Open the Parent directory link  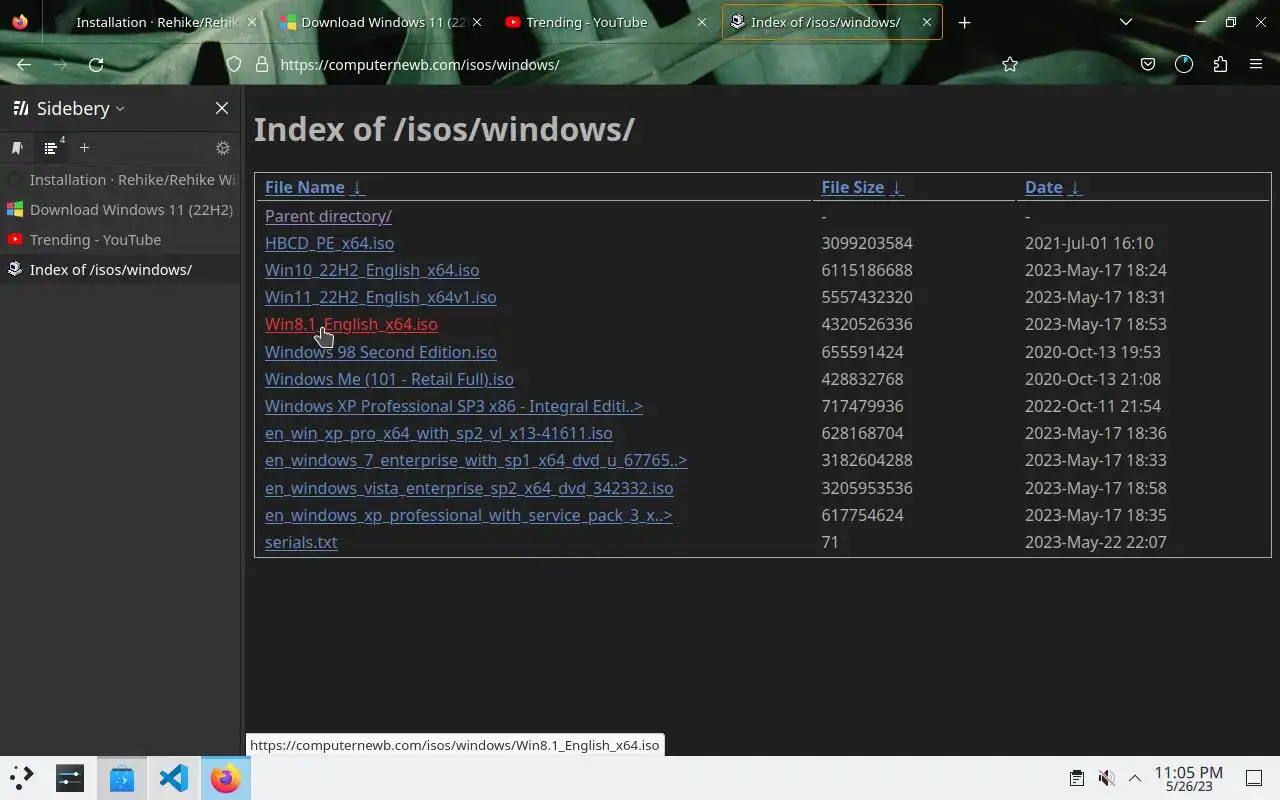coord(328,216)
